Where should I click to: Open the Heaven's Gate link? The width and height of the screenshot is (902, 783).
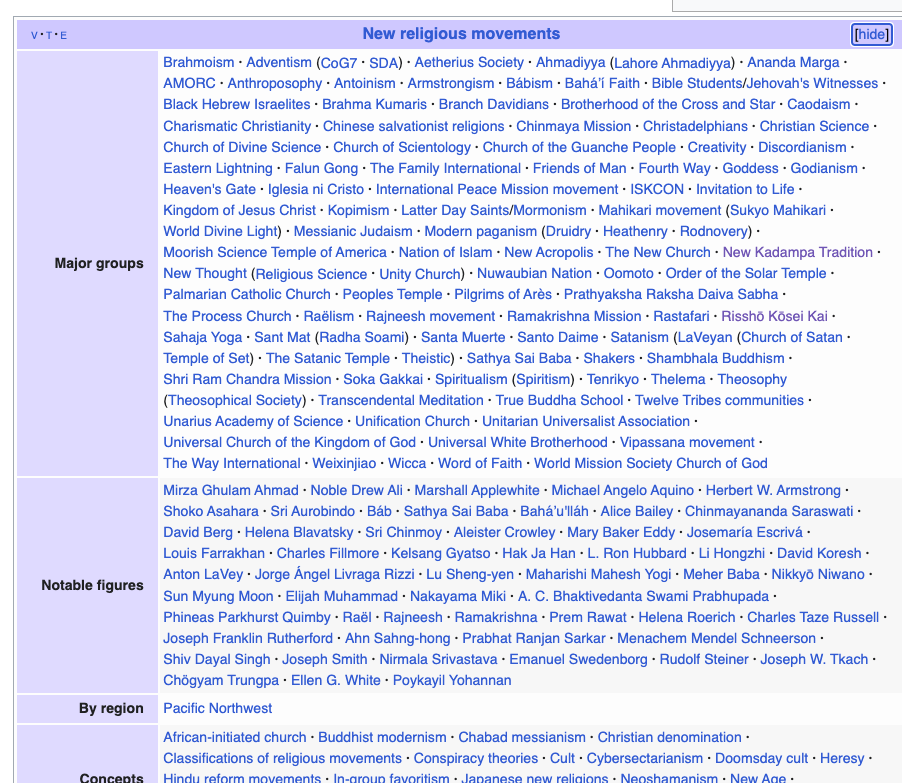[209, 189]
